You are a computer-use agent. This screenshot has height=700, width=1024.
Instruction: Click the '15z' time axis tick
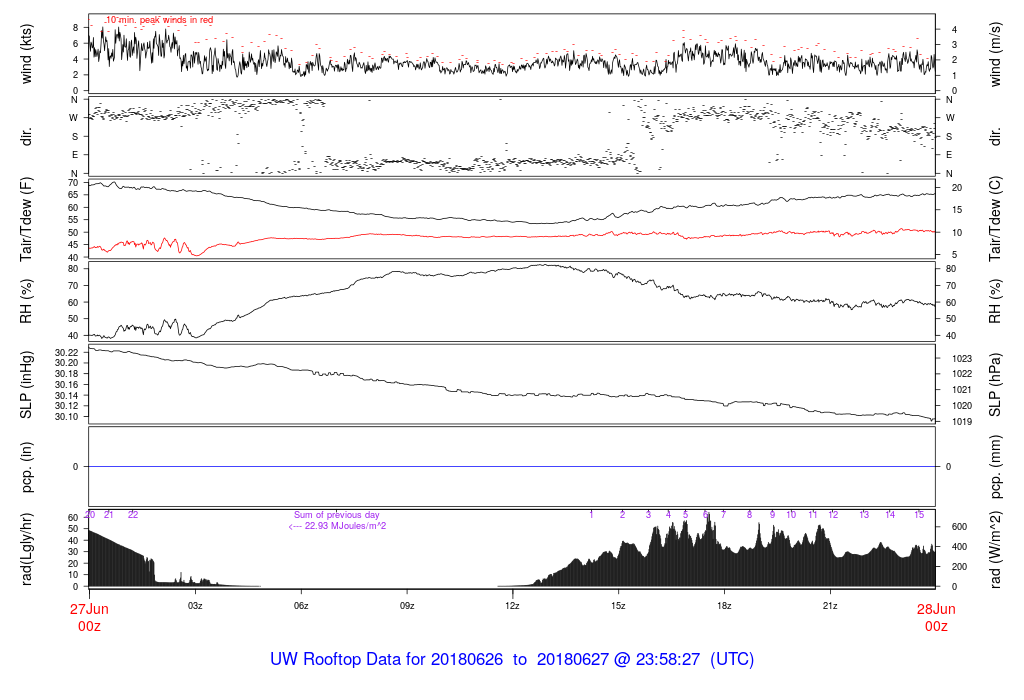coord(618,606)
